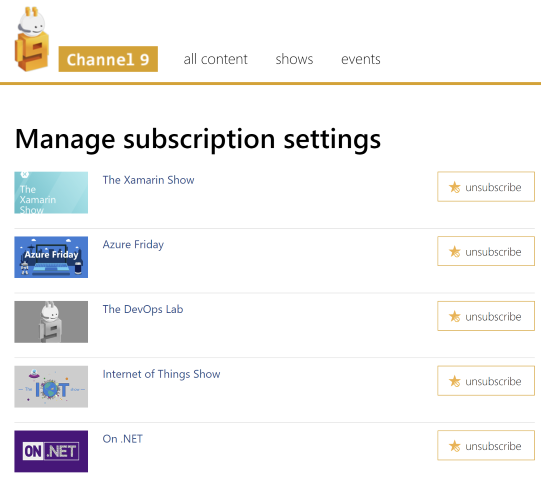Open the all content menu

pos(215,59)
